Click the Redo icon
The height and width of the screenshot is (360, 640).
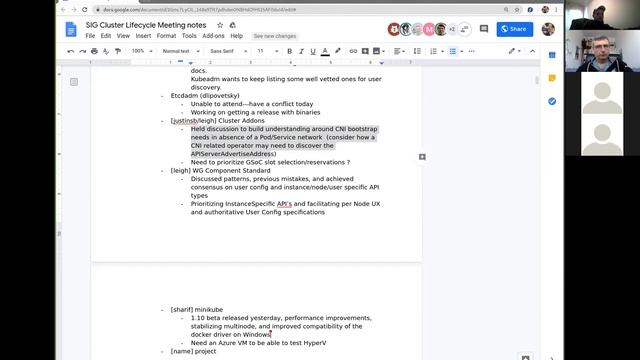(82, 51)
